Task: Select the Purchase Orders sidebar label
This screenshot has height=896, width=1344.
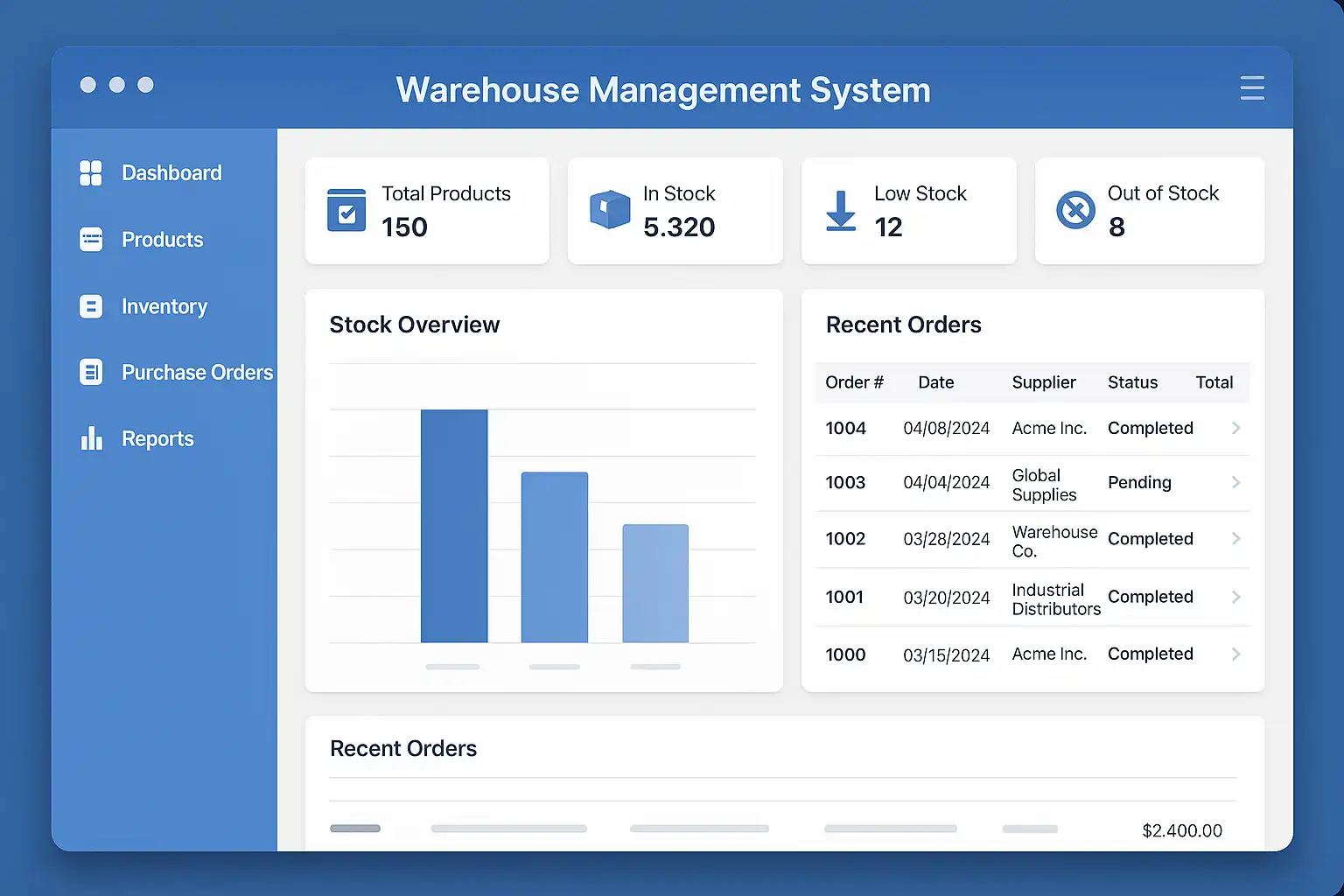Action: [197, 373]
